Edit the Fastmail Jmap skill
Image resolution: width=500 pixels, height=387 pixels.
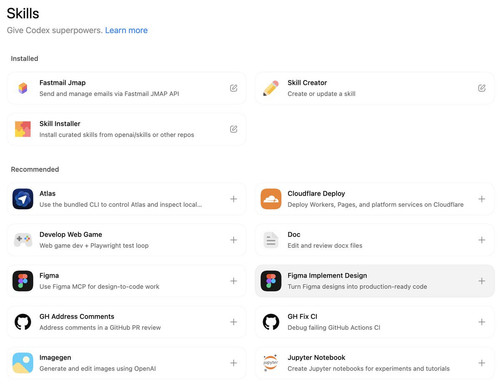tap(234, 88)
